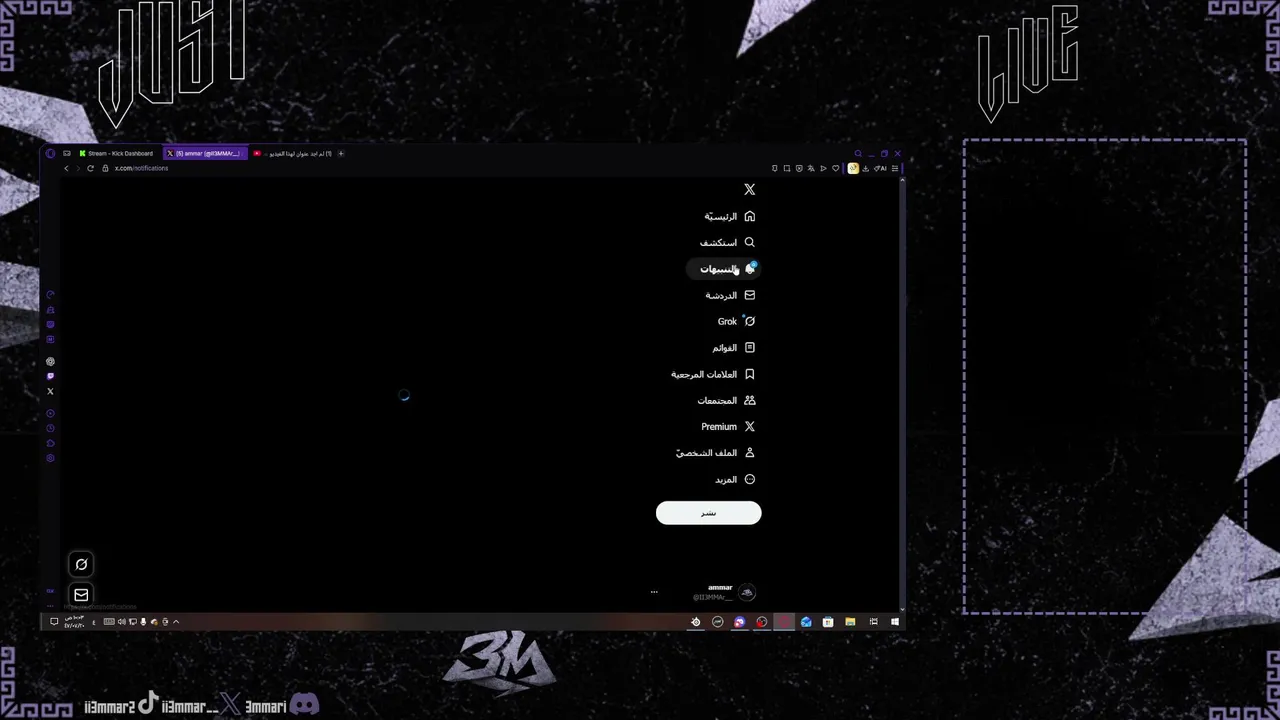Open File Explorer folder from taskbar

(850, 622)
